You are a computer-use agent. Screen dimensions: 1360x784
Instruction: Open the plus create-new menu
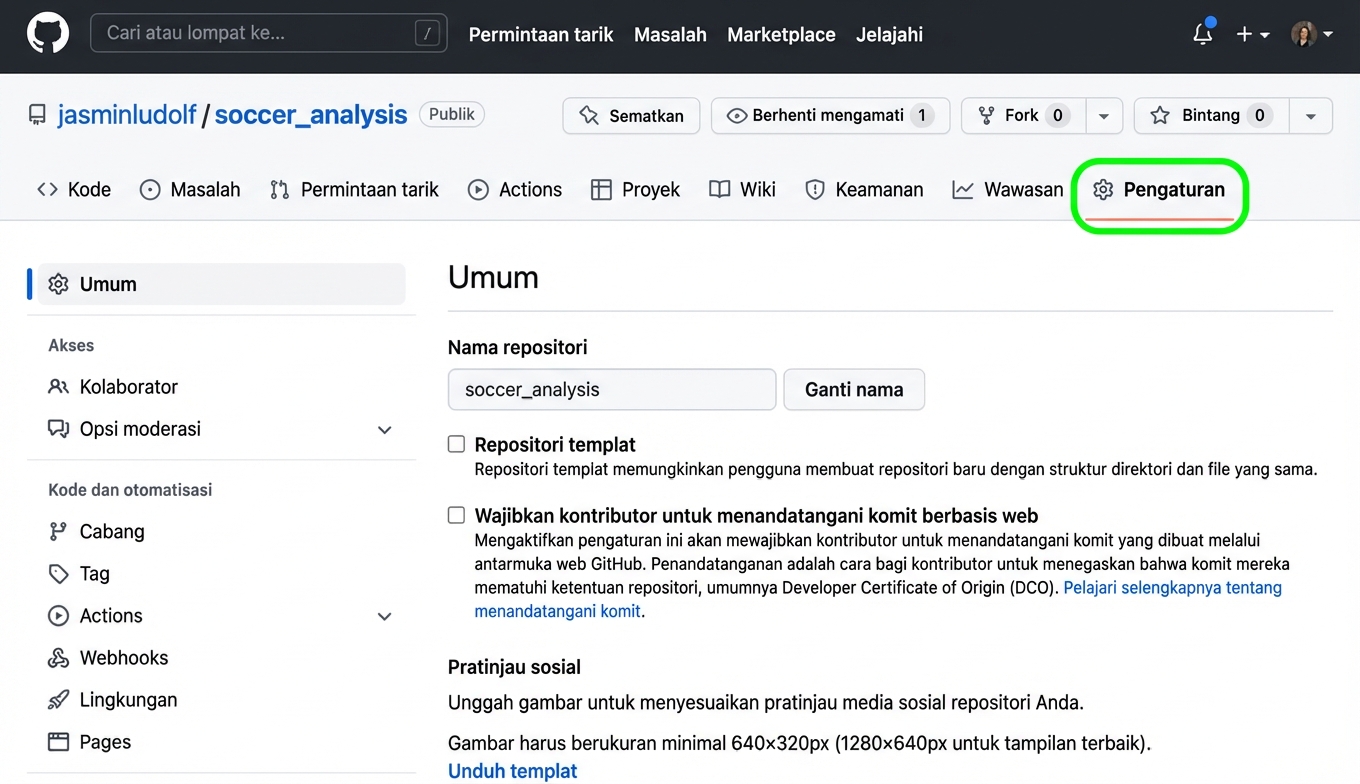pyautogui.click(x=1252, y=34)
